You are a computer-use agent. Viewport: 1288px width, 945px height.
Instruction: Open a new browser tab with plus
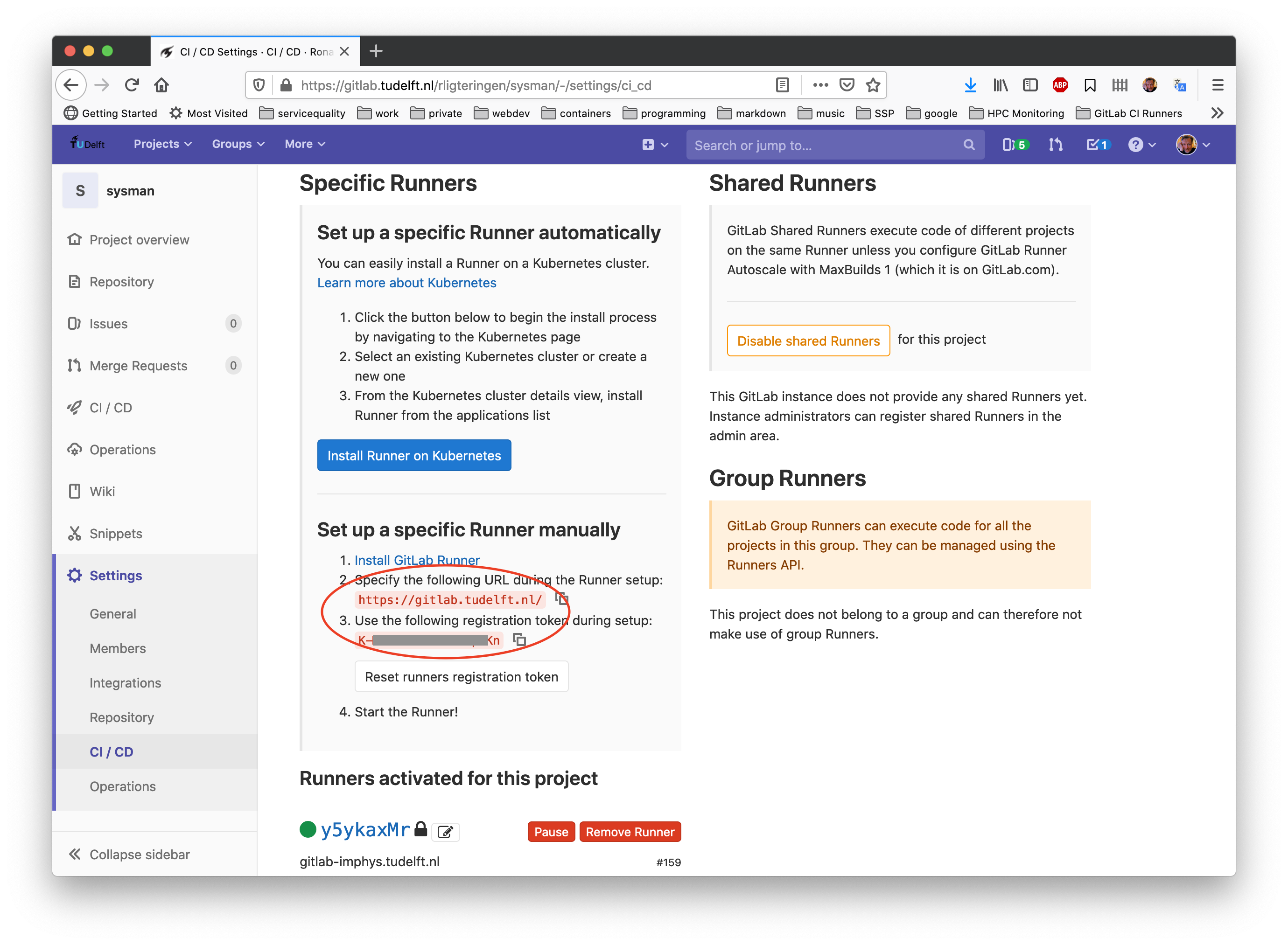(376, 51)
